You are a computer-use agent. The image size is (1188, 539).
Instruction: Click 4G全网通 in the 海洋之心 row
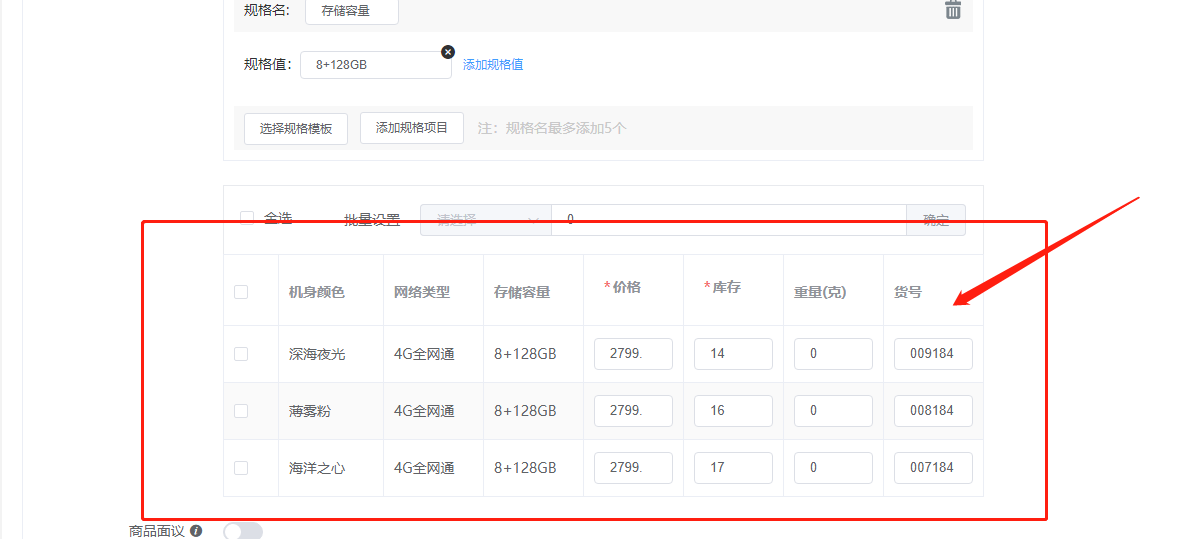[x=424, y=468]
